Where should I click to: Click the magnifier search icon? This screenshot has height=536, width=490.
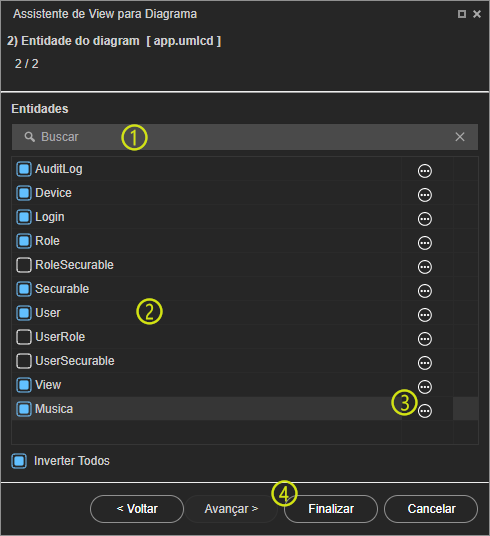coord(29,137)
